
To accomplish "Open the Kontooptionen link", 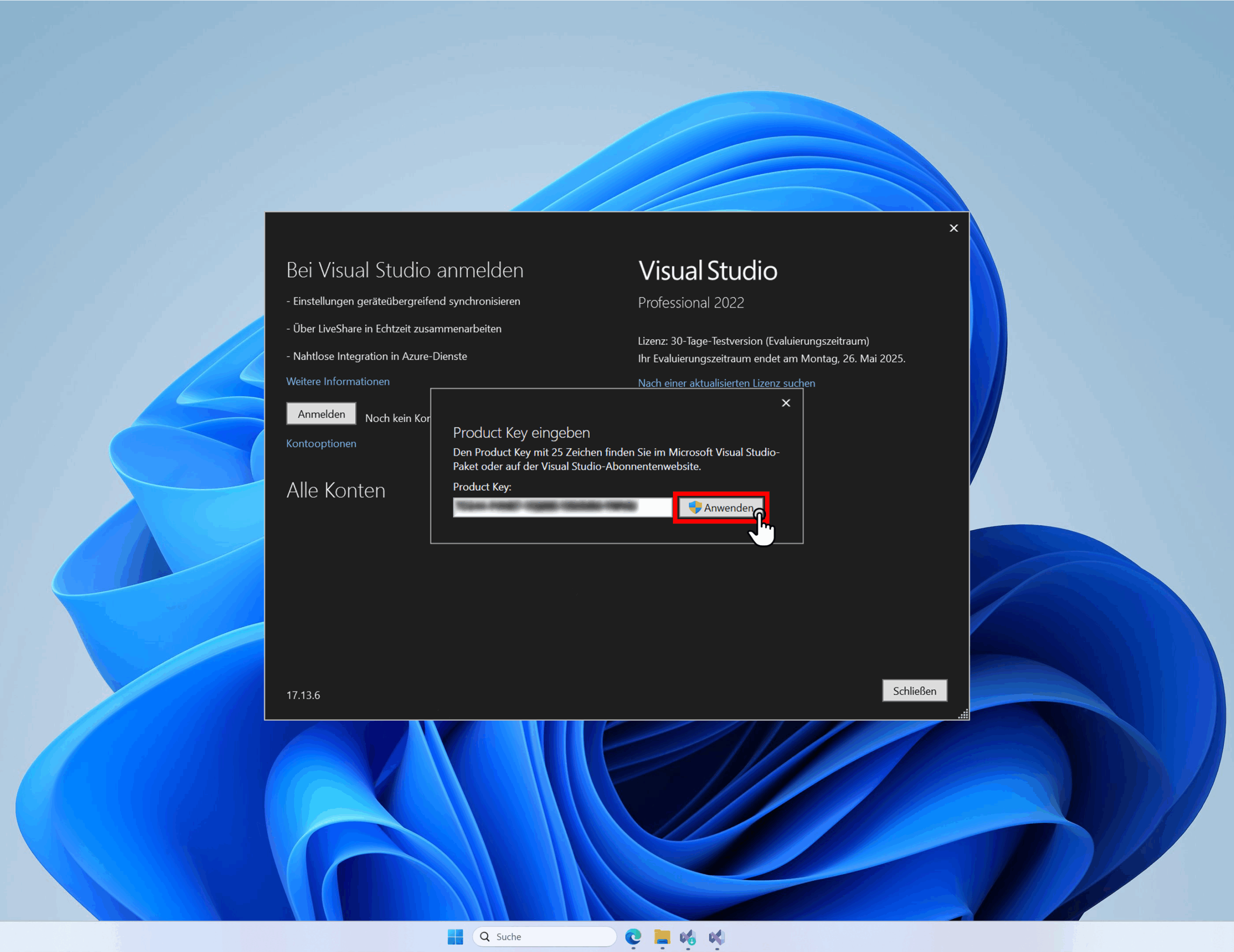I will tap(321, 443).
